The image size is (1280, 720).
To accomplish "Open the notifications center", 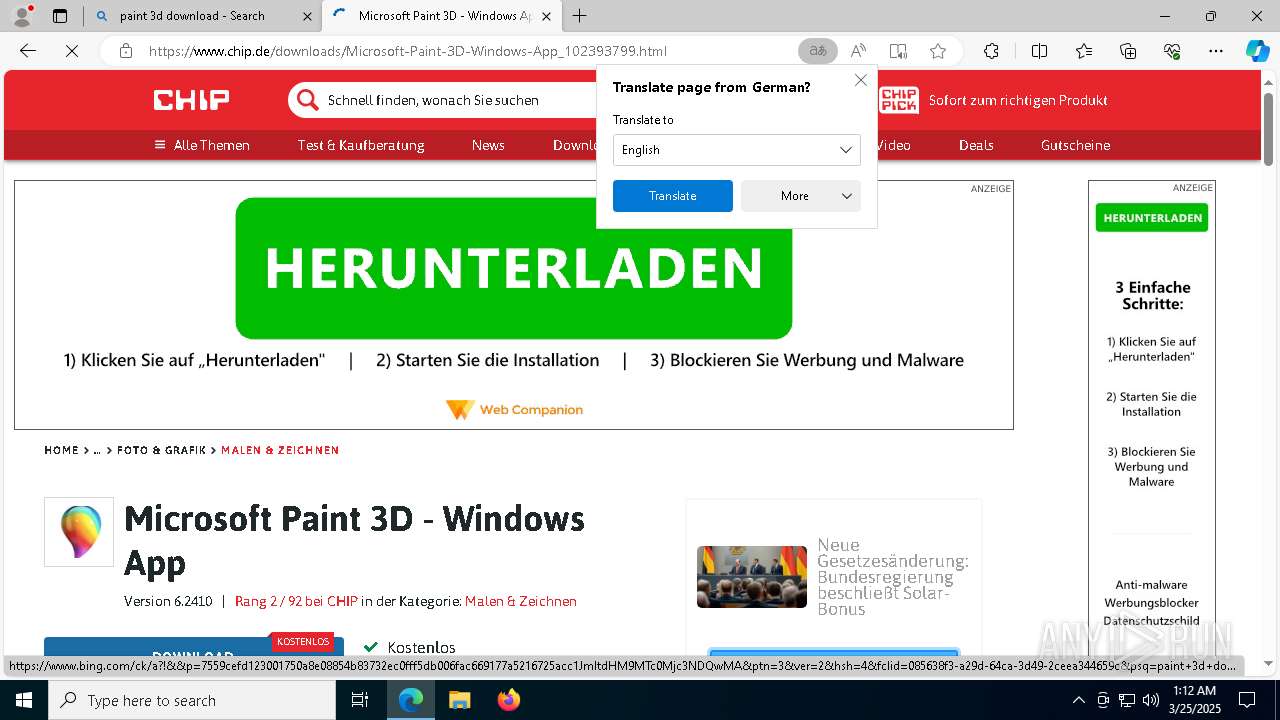I will click(x=1247, y=700).
